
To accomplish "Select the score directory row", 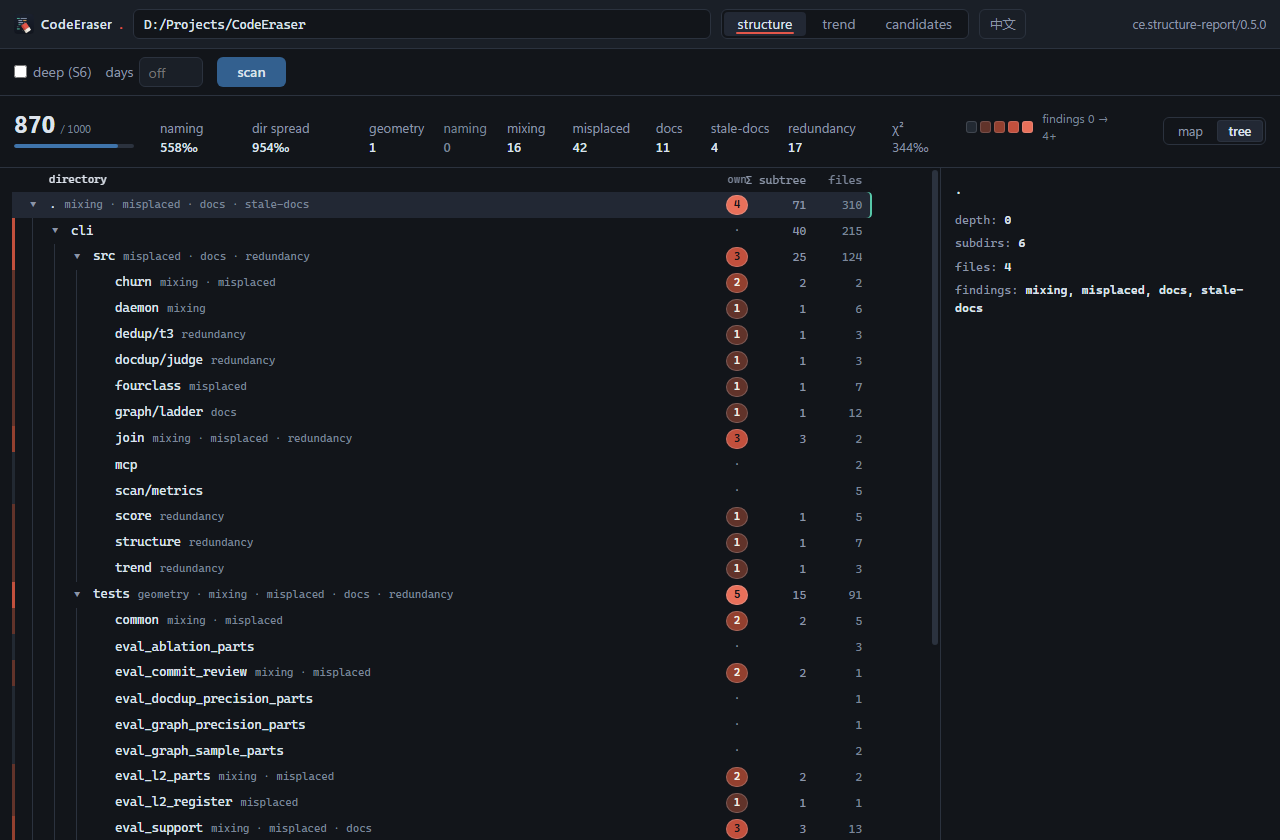I will pos(440,517).
